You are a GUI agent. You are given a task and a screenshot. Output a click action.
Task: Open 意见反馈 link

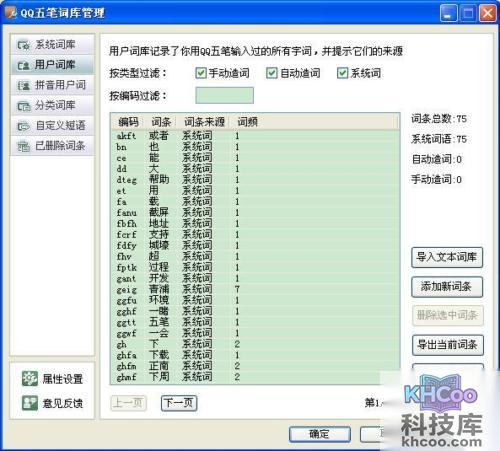(x=62, y=403)
